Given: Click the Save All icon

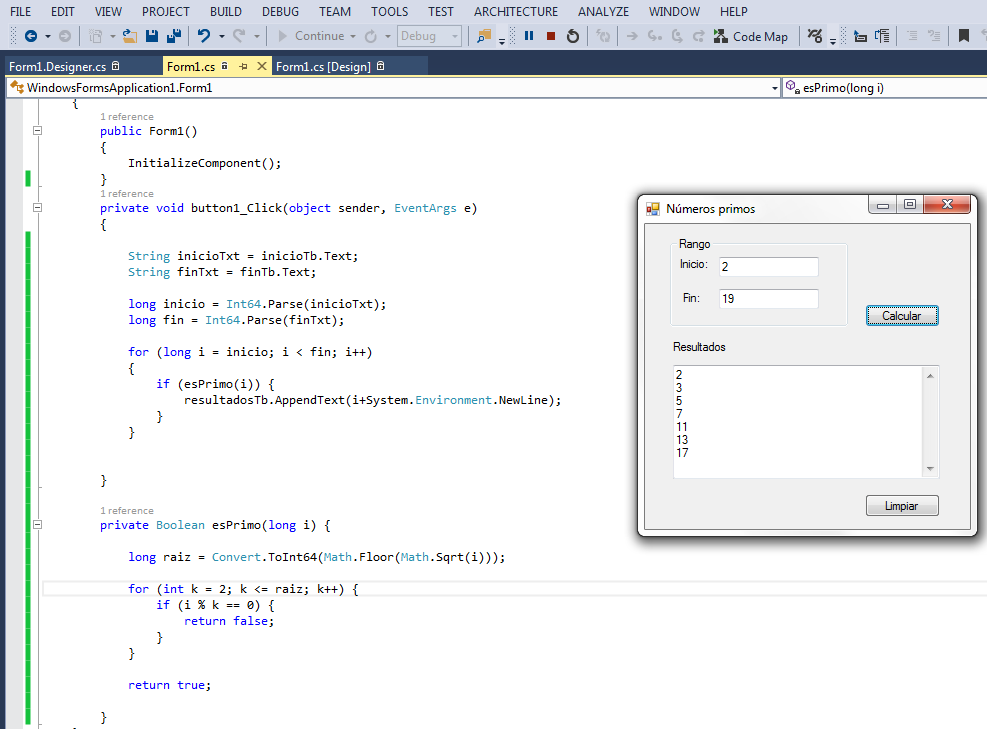Looking at the screenshot, I should click(x=173, y=36).
